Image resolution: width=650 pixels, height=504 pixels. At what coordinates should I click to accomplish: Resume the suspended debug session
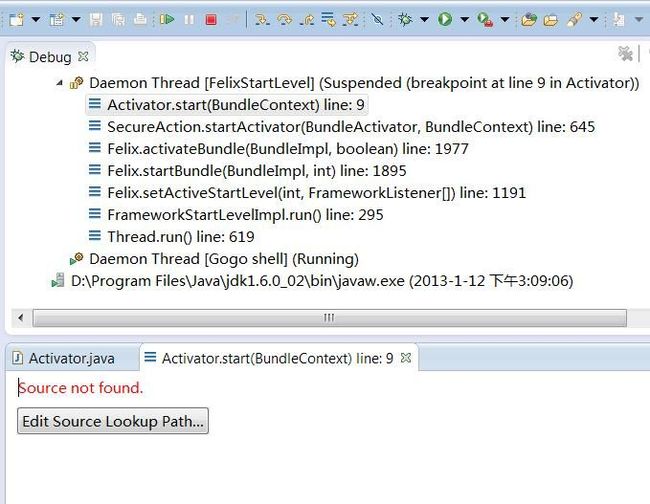167,19
